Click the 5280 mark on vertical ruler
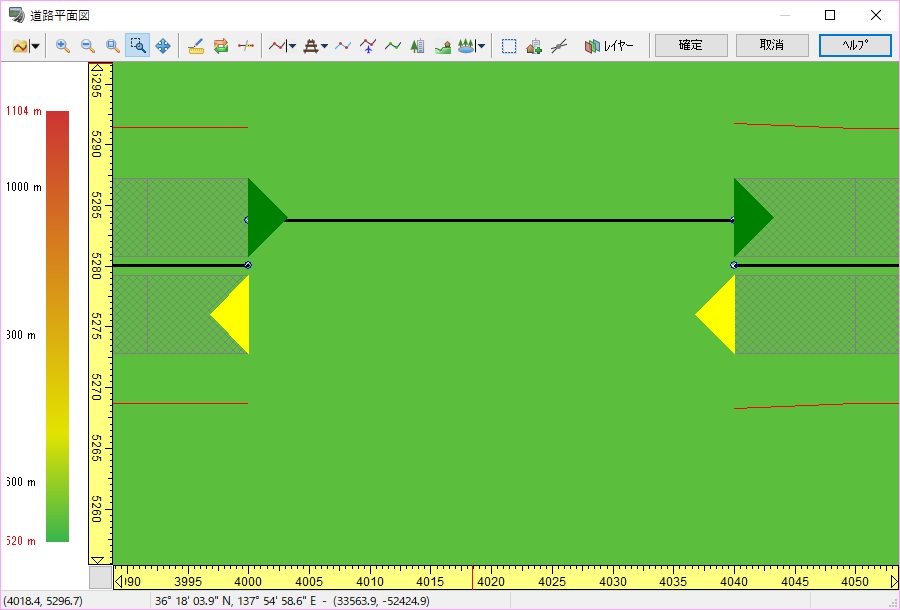The height and width of the screenshot is (610, 900). tap(96, 266)
